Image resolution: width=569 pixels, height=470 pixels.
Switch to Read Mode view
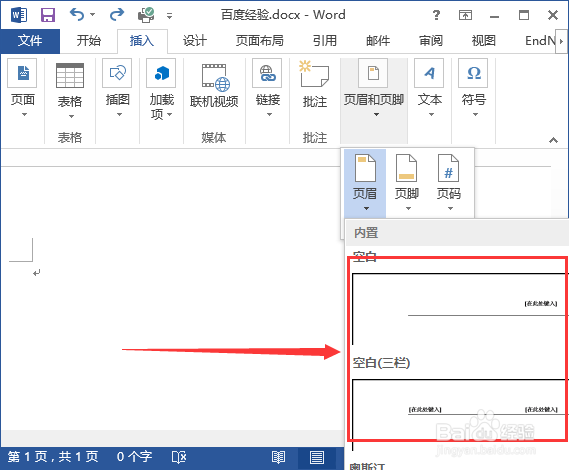(x=278, y=457)
